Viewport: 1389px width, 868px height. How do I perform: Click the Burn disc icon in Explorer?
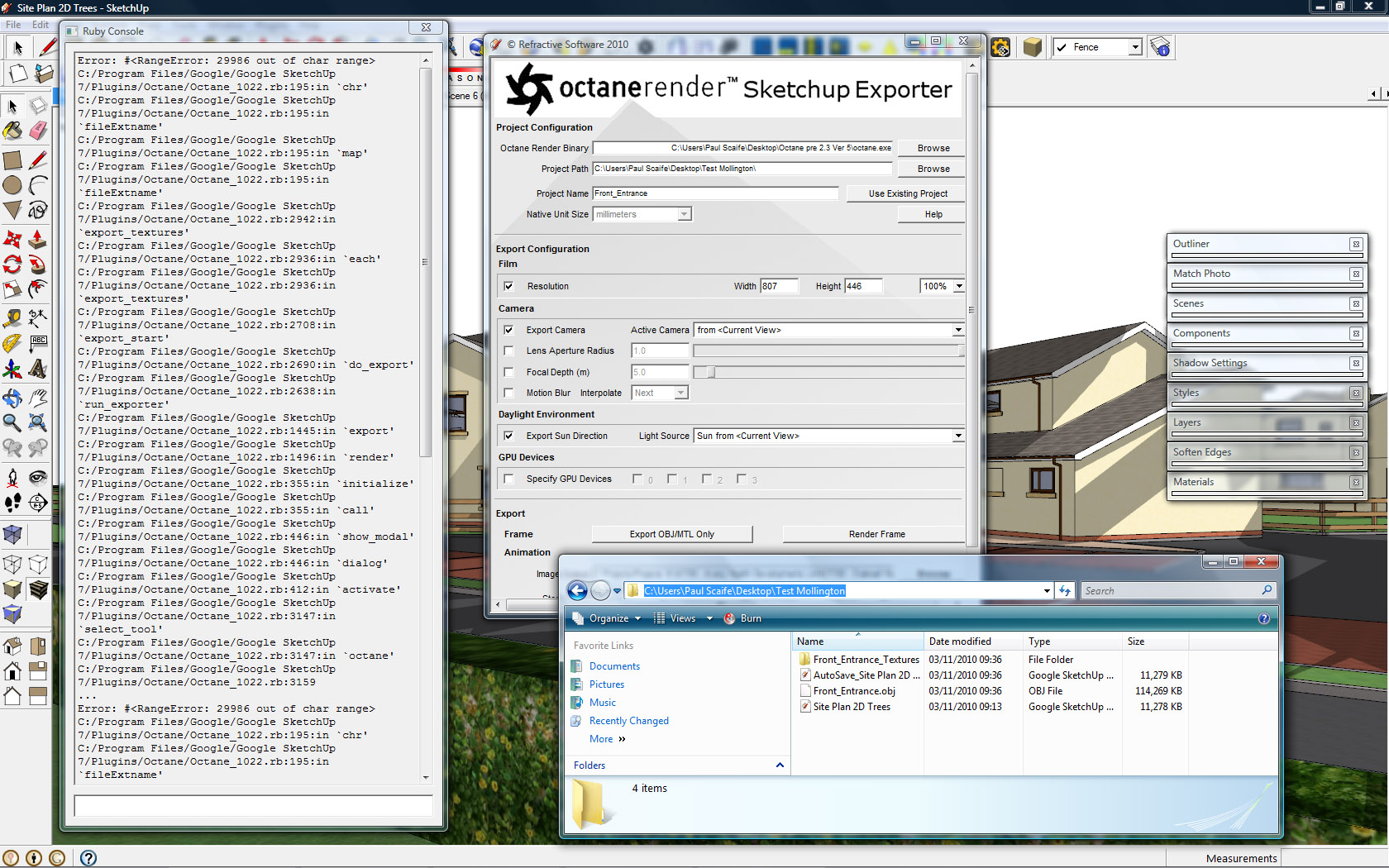729,618
